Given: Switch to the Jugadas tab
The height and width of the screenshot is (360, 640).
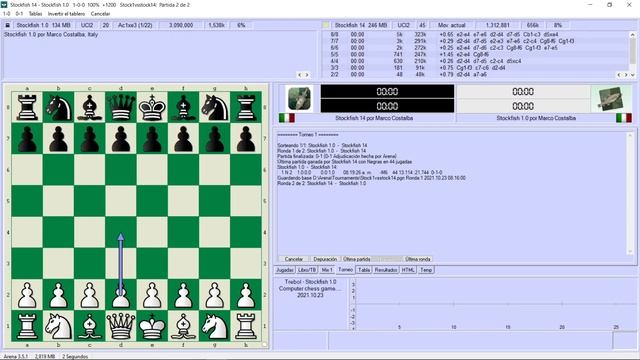Looking at the screenshot, I should point(284,270).
